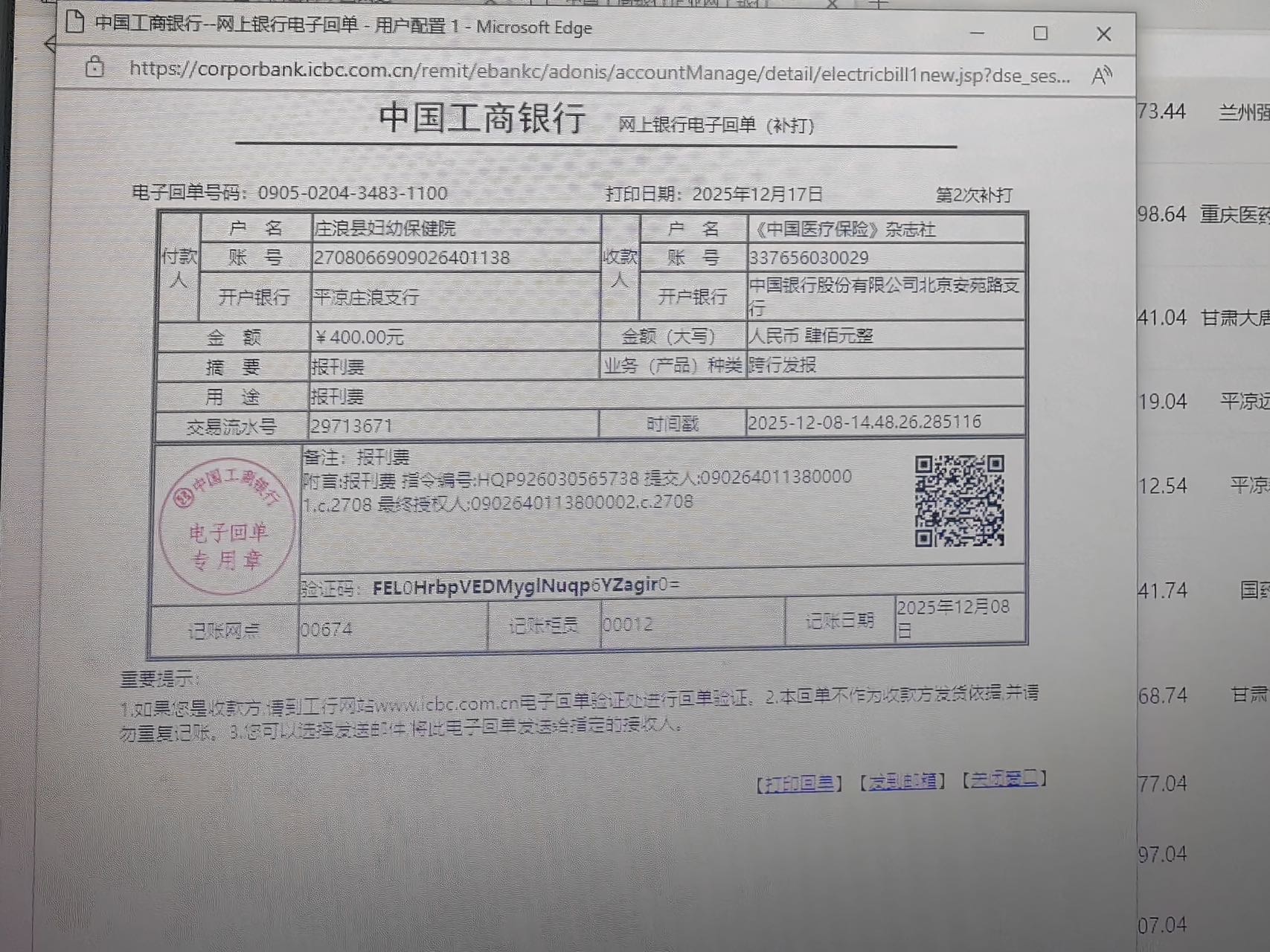The width and height of the screenshot is (1270, 952).
Task: Click the 打印回单 link to print receipt
Action: coord(799,783)
